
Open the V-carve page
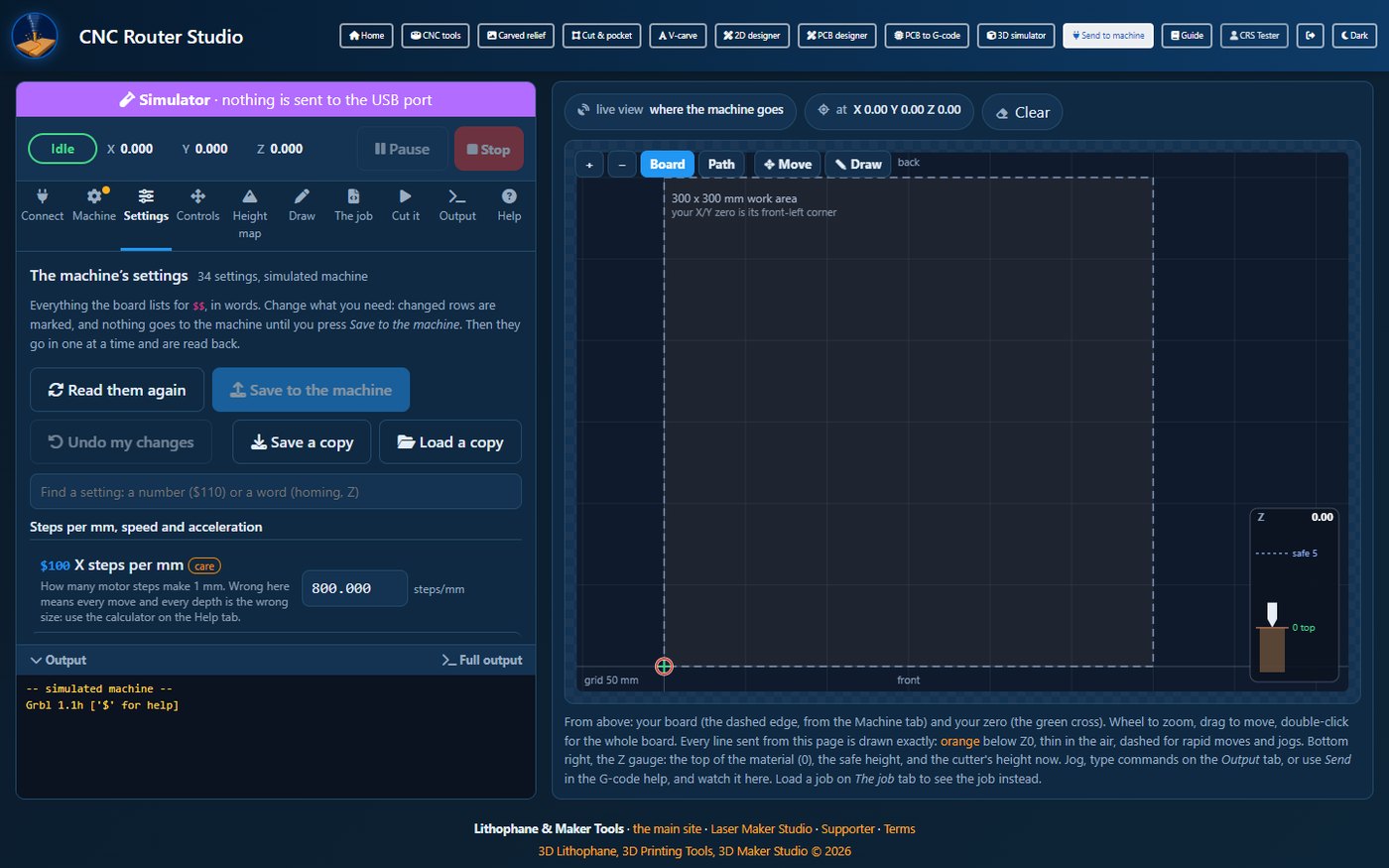tap(678, 36)
